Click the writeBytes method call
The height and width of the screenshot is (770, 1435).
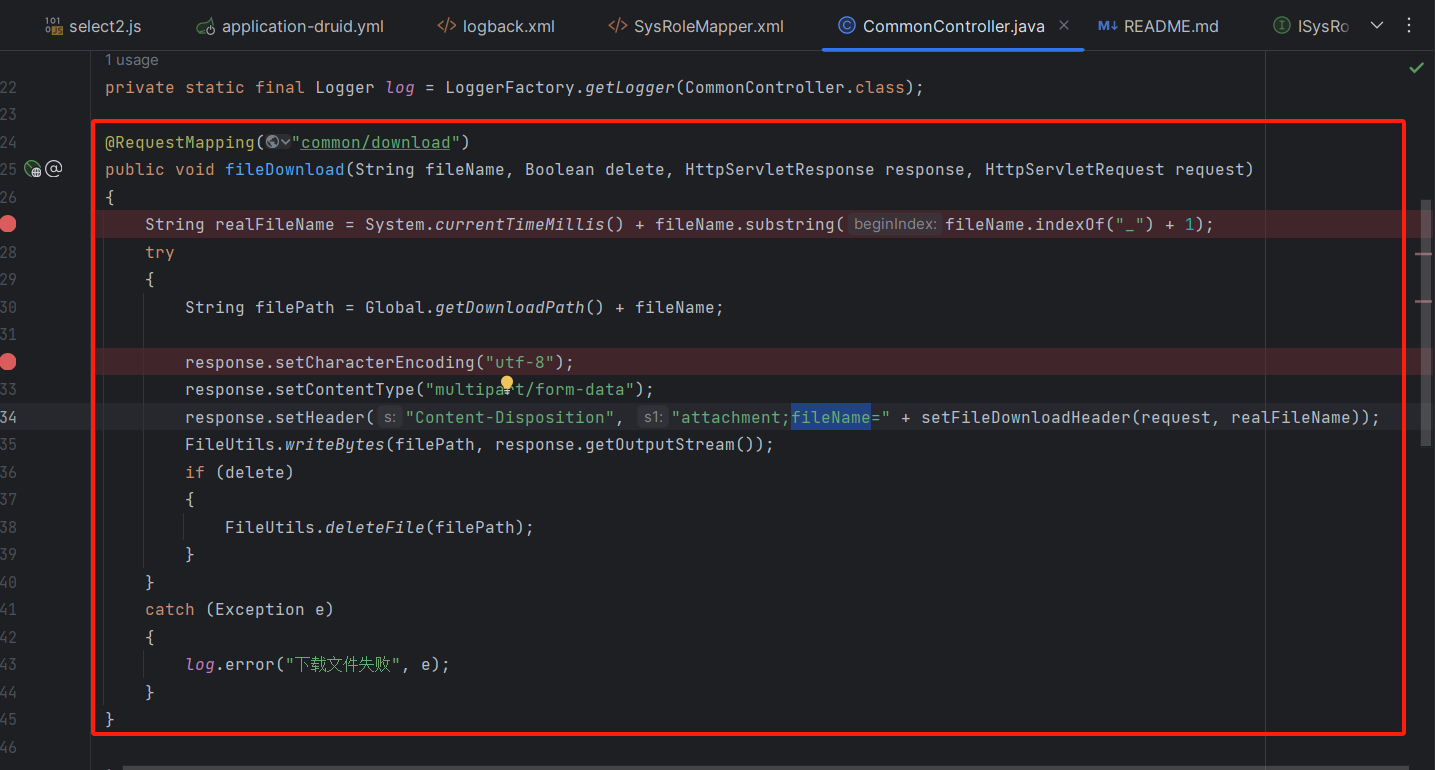pos(335,444)
